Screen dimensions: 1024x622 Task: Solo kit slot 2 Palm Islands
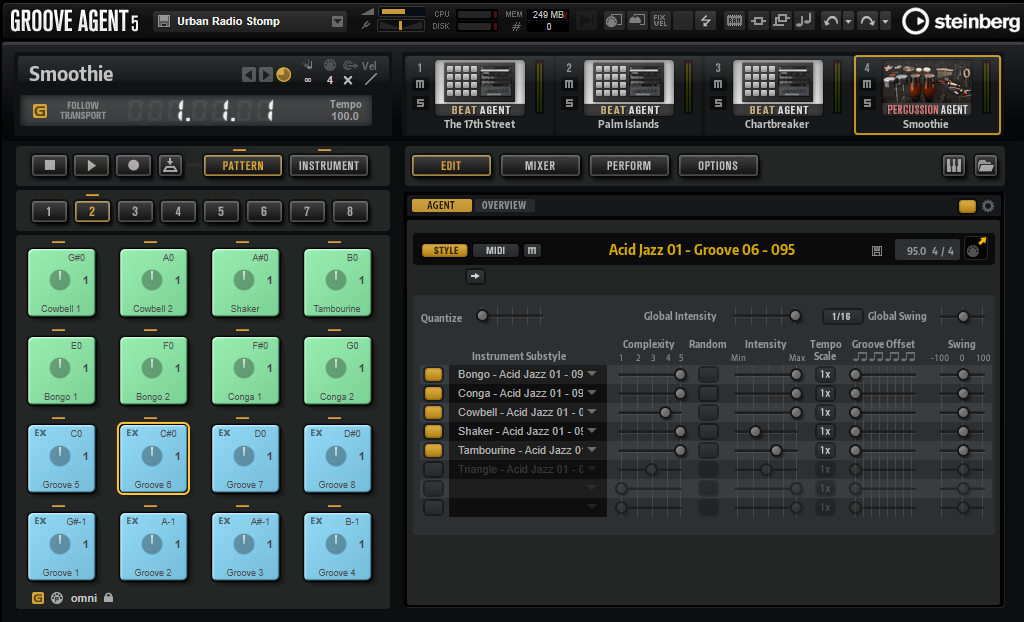pyautogui.click(x=568, y=101)
